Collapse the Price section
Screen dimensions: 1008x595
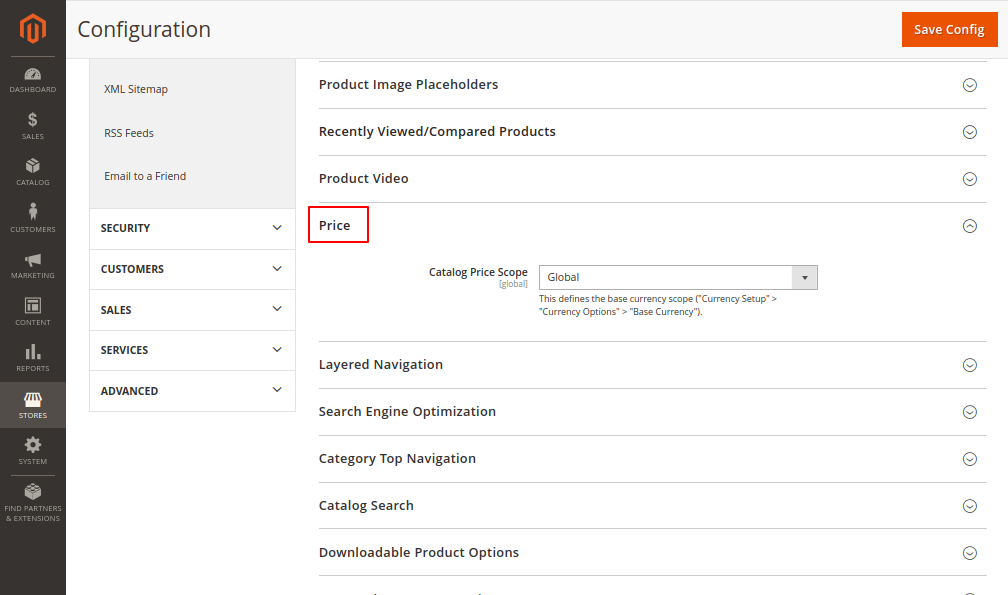click(x=968, y=226)
